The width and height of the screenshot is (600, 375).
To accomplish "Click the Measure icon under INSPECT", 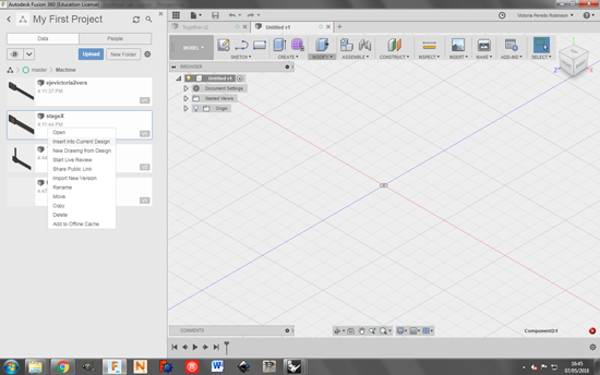I will 429,45.
